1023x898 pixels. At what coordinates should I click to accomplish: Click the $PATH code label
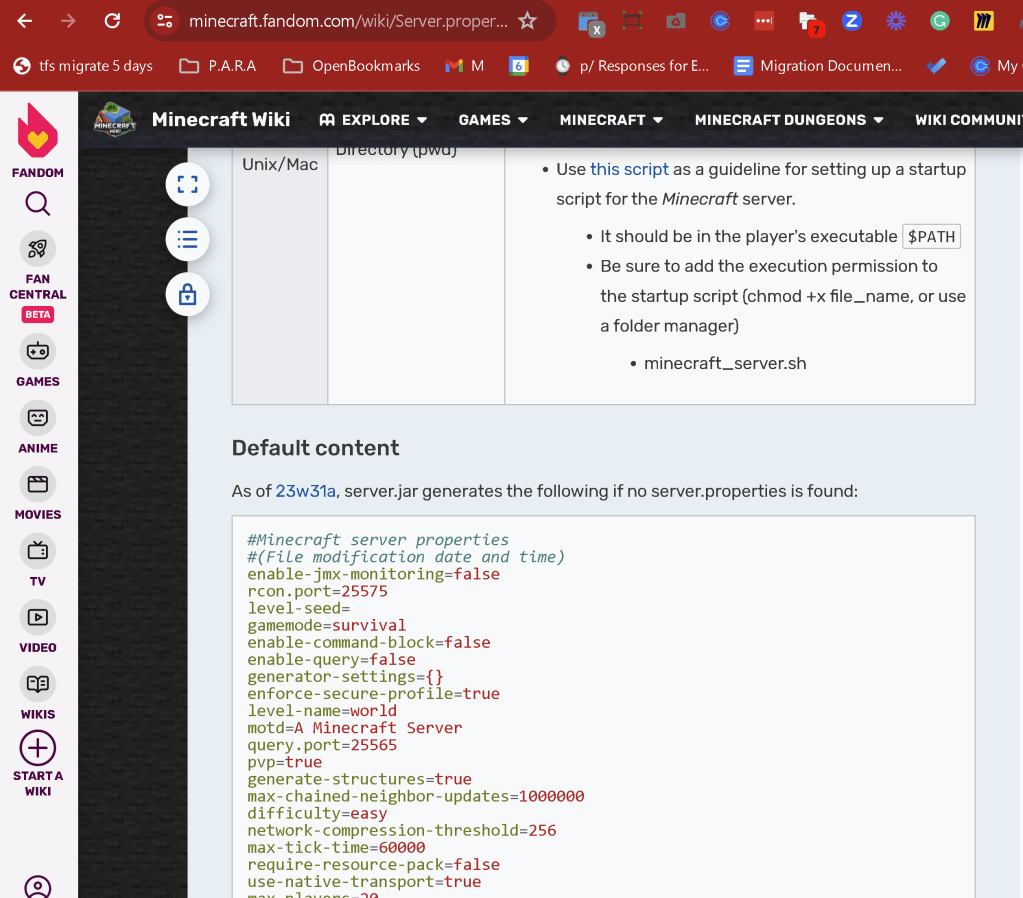pos(931,236)
